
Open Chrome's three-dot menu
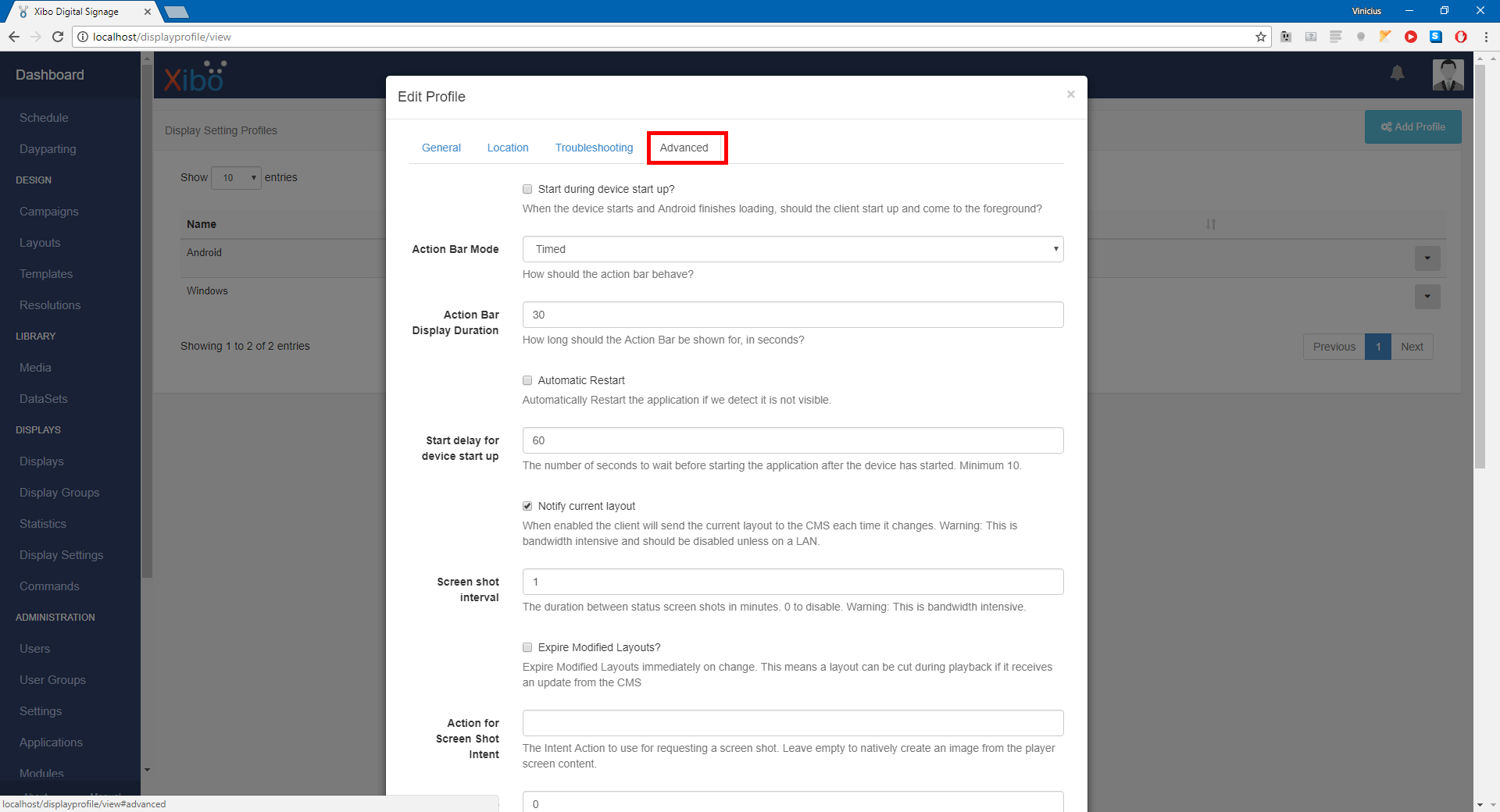(x=1486, y=37)
